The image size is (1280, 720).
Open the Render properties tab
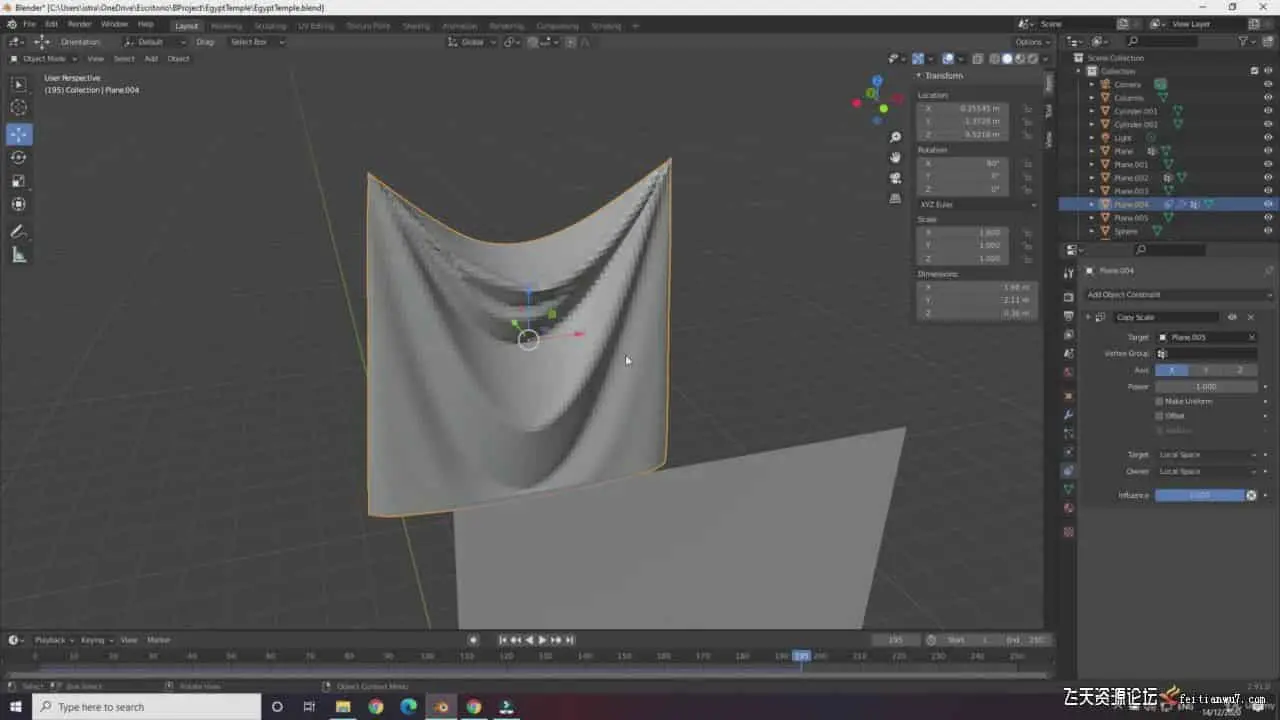point(1068,297)
